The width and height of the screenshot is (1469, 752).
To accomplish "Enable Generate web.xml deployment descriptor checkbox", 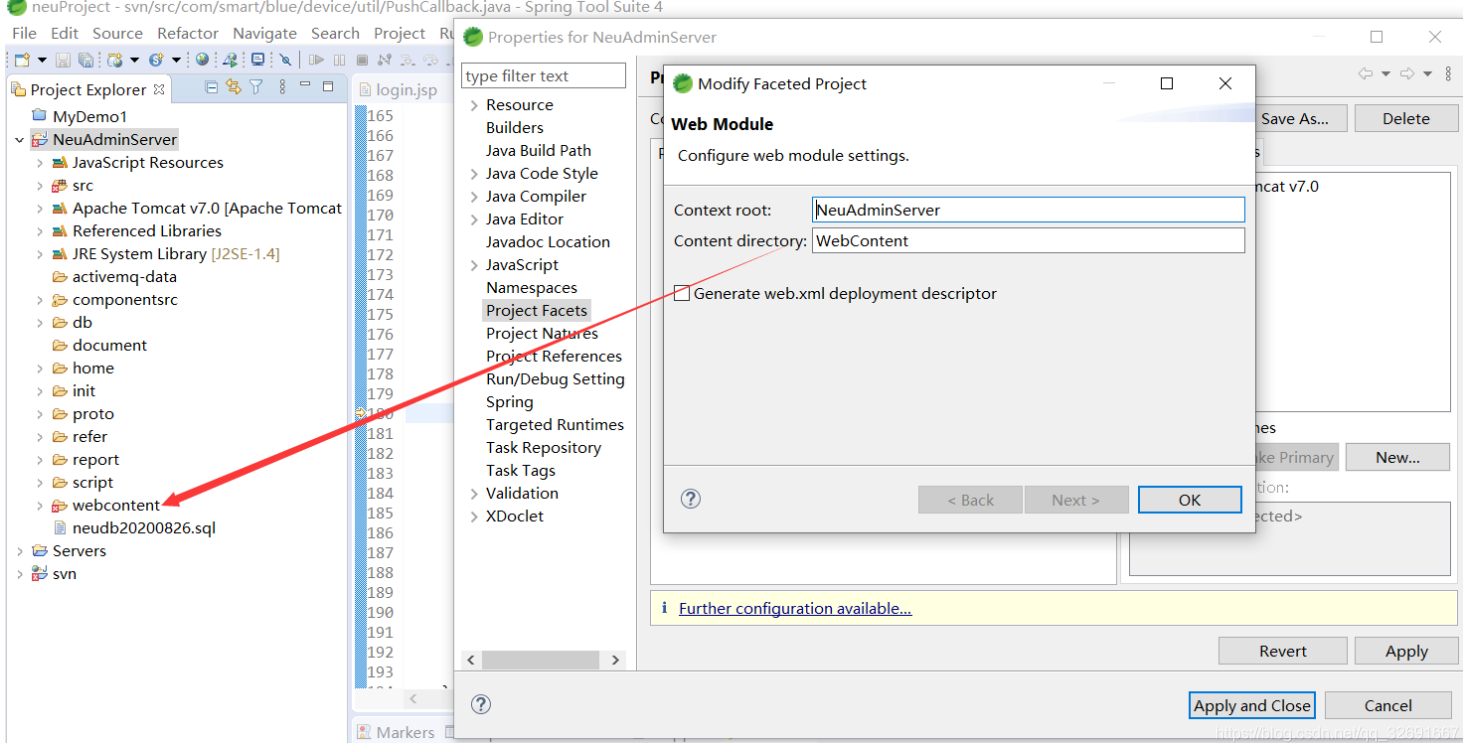I will [x=682, y=293].
